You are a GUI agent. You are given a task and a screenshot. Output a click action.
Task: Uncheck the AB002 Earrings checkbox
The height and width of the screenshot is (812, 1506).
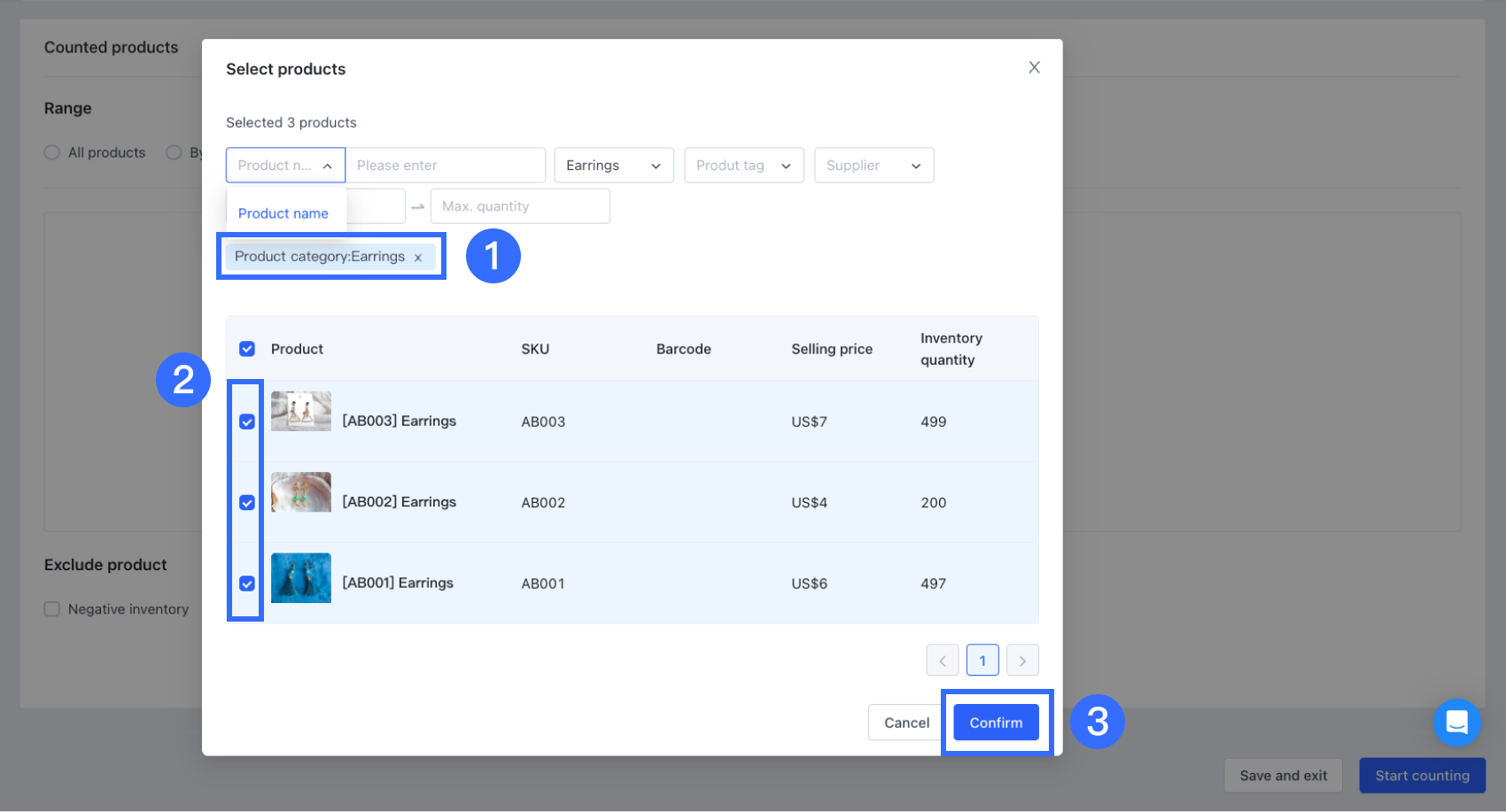(247, 503)
